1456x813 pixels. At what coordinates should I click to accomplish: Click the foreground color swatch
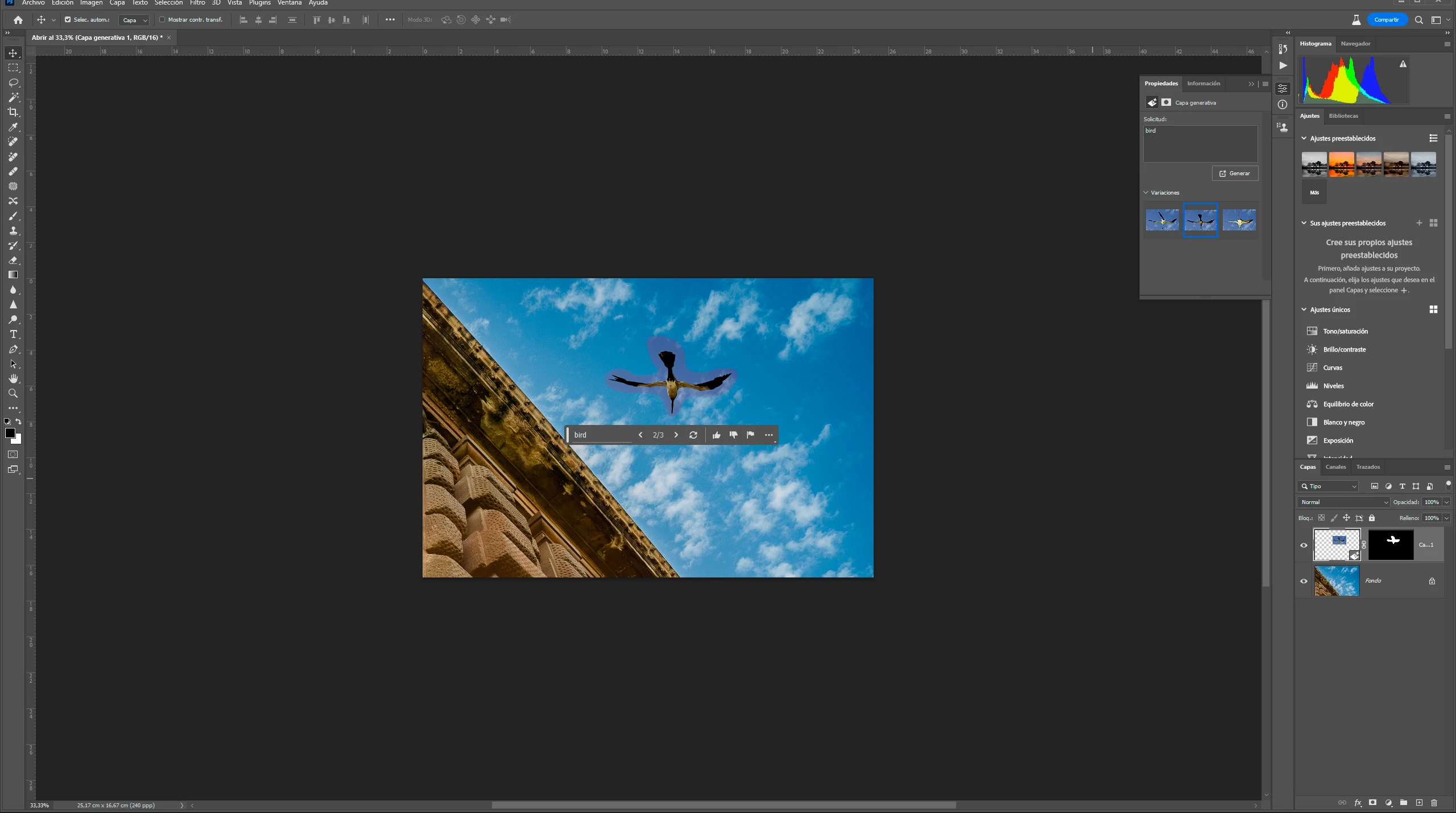coord(10,434)
